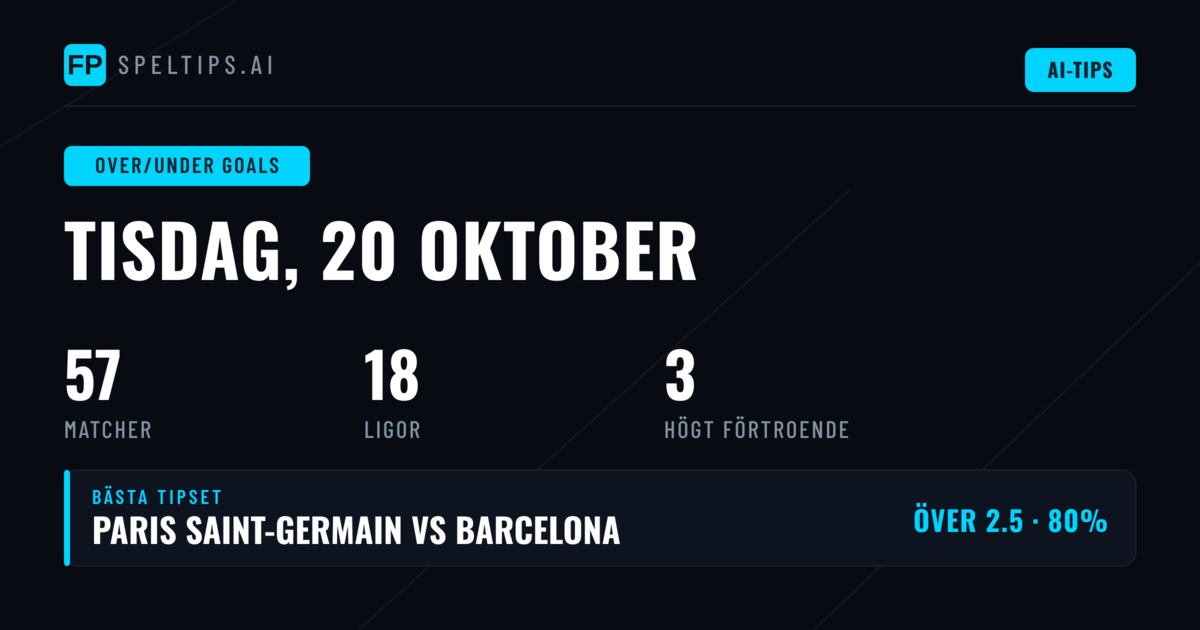
Task: Click the 18 leagues number
Action: pyautogui.click(x=391, y=376)
